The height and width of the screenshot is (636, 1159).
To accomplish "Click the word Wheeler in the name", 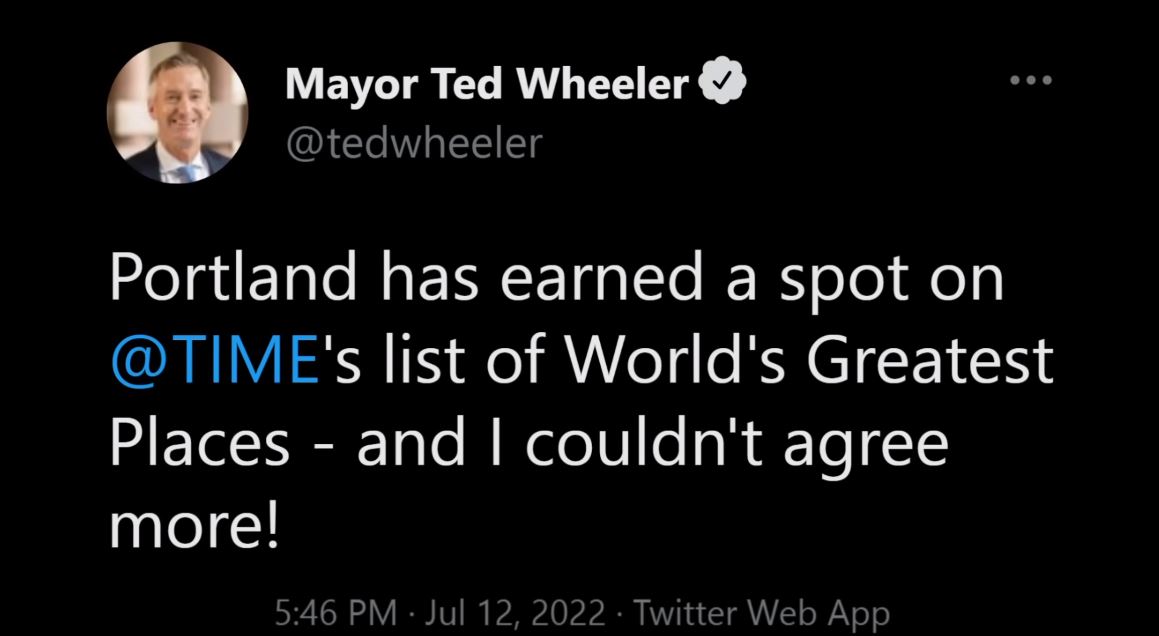I will pyautogui.click(x=603, y=84).
